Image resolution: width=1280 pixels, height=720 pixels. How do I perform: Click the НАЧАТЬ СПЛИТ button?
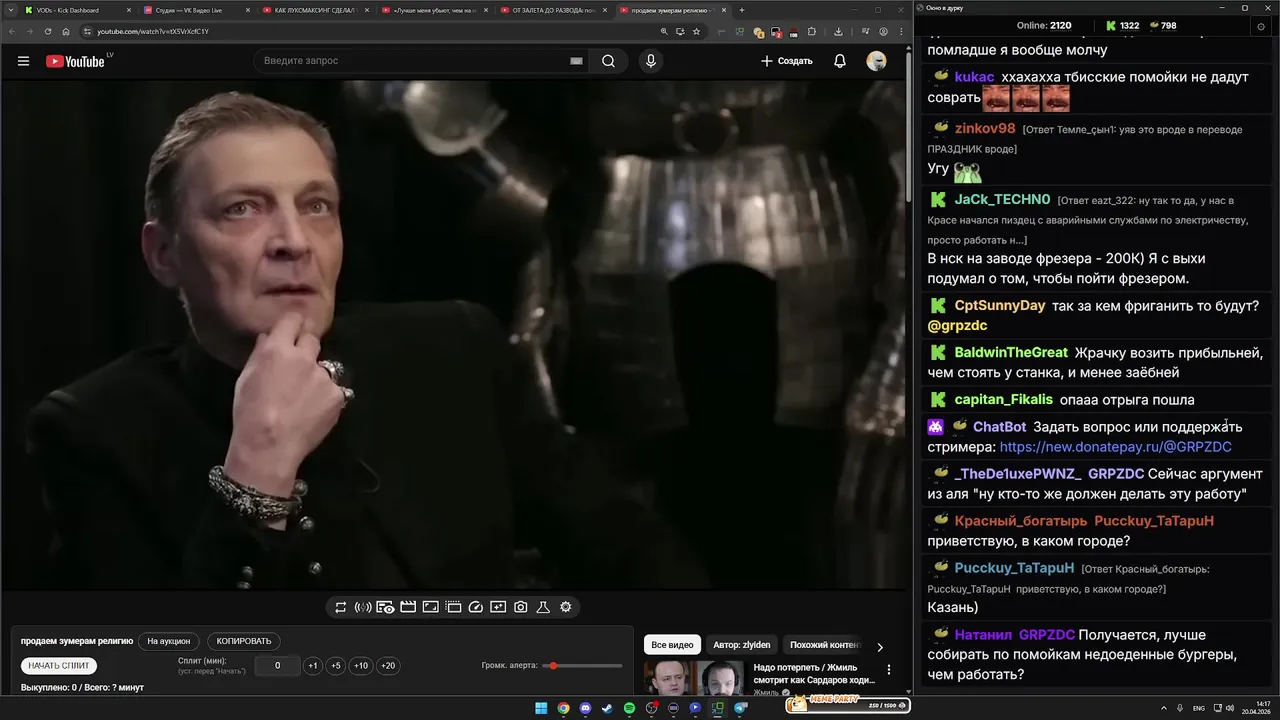tap(59, 666)
